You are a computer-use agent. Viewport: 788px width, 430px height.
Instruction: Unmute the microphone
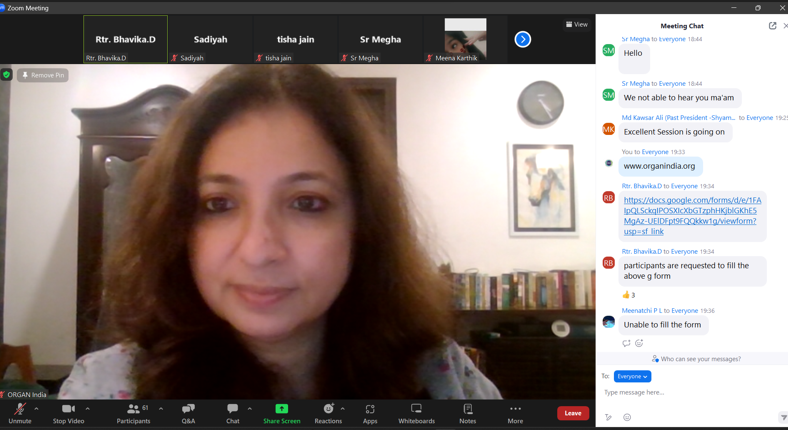(x=19, y=412)
